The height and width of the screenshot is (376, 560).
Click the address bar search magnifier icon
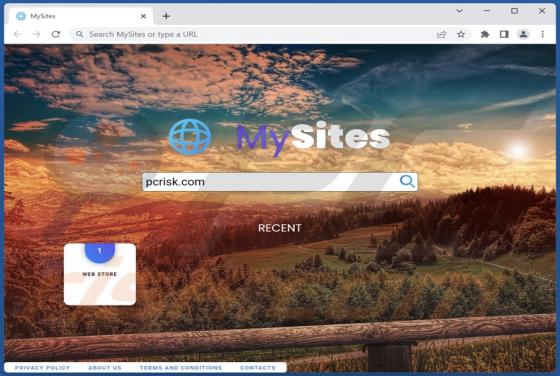pos(80,34)
